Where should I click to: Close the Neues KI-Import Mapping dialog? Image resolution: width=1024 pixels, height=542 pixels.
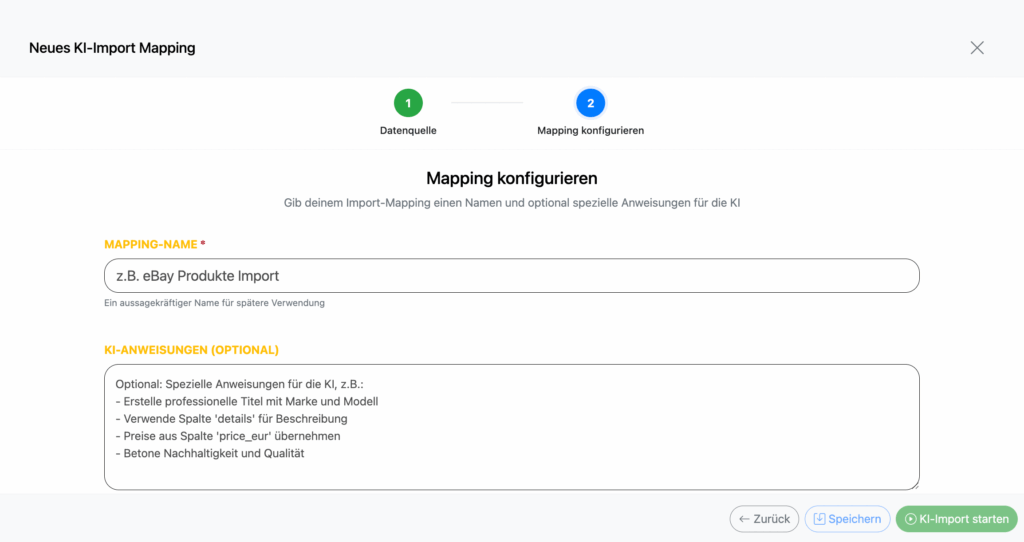tap(977, 48)
